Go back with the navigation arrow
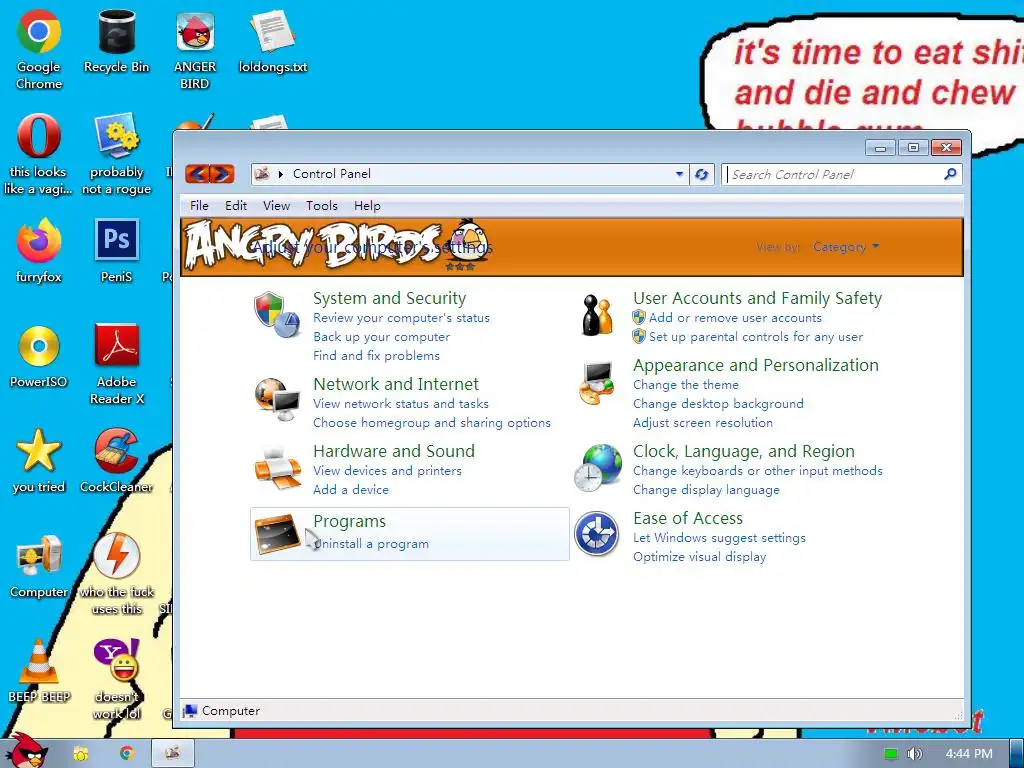Viewport: 1024px width, 768px height. pyautogui.click(x=198, y=174)
